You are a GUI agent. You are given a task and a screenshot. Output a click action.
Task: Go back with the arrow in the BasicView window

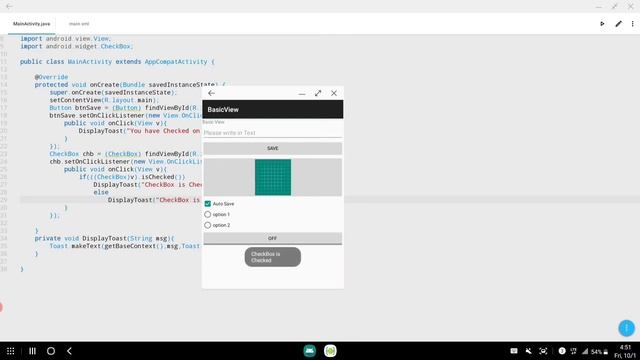point(211,93)
